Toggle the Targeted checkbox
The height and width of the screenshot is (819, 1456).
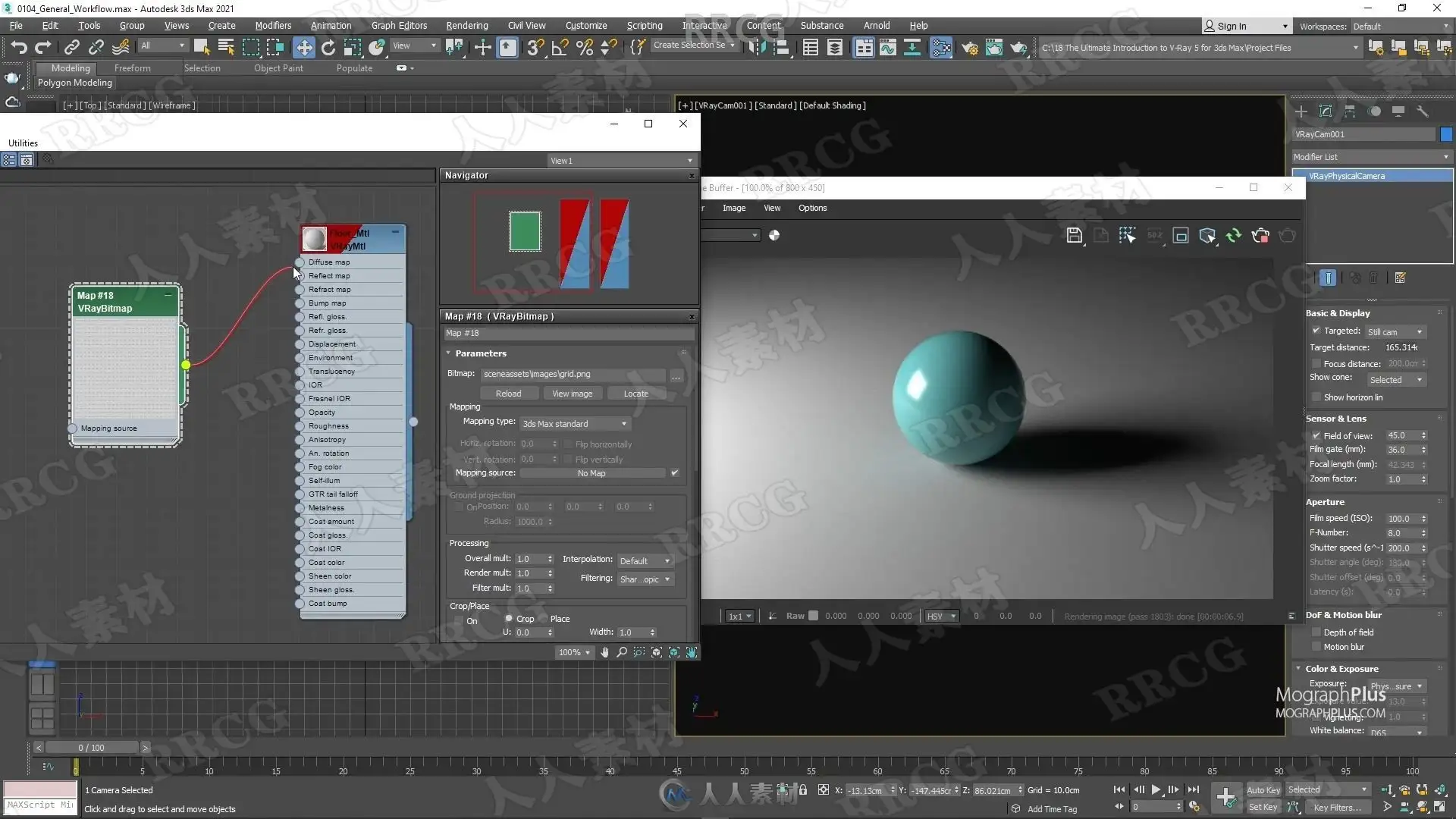click(x=1316, y=331)
